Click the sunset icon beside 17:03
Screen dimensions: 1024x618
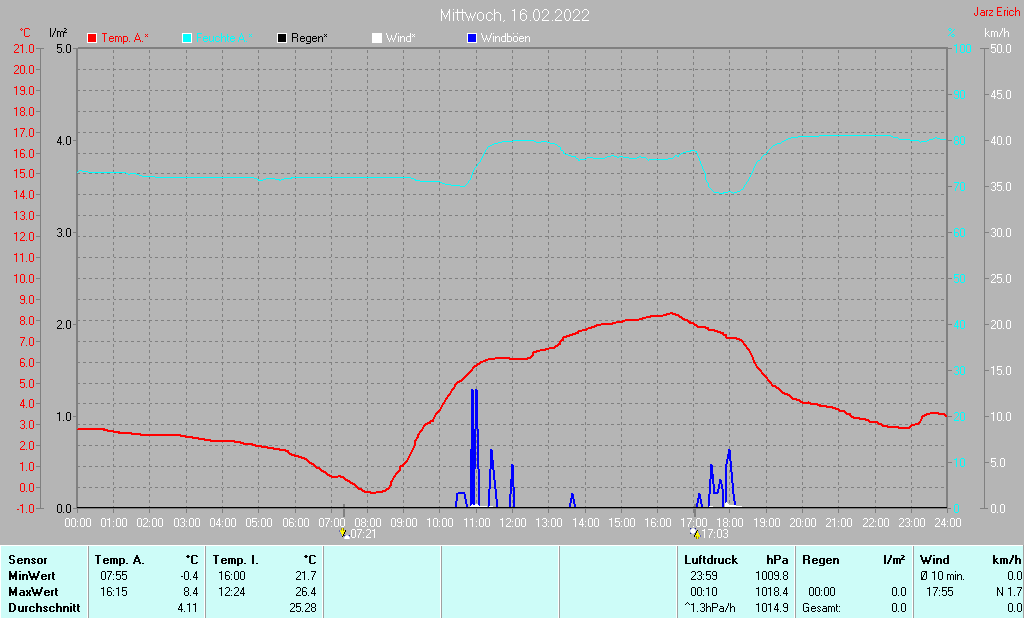click(695, 534)
